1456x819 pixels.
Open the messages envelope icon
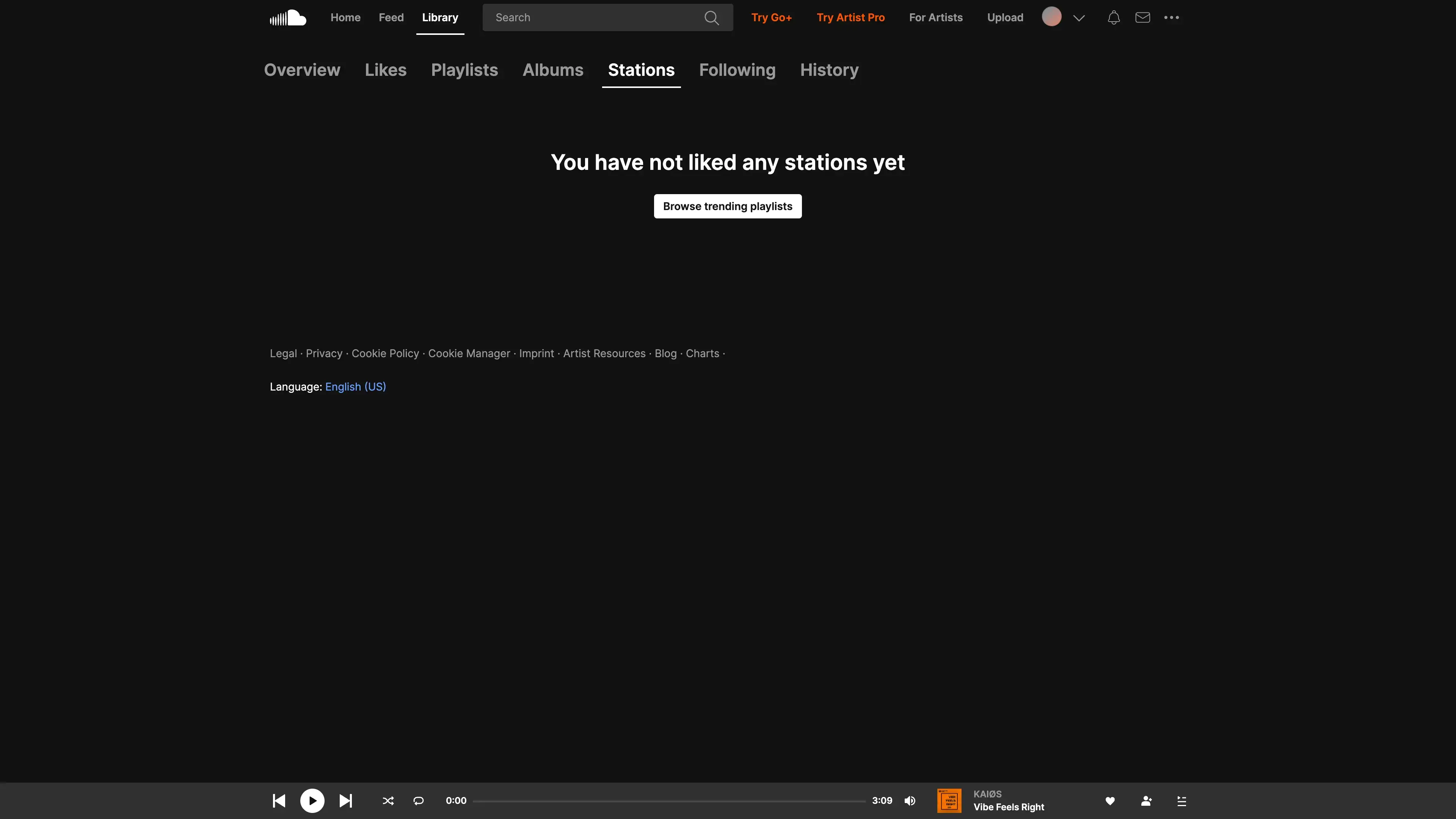(1142, 17)
